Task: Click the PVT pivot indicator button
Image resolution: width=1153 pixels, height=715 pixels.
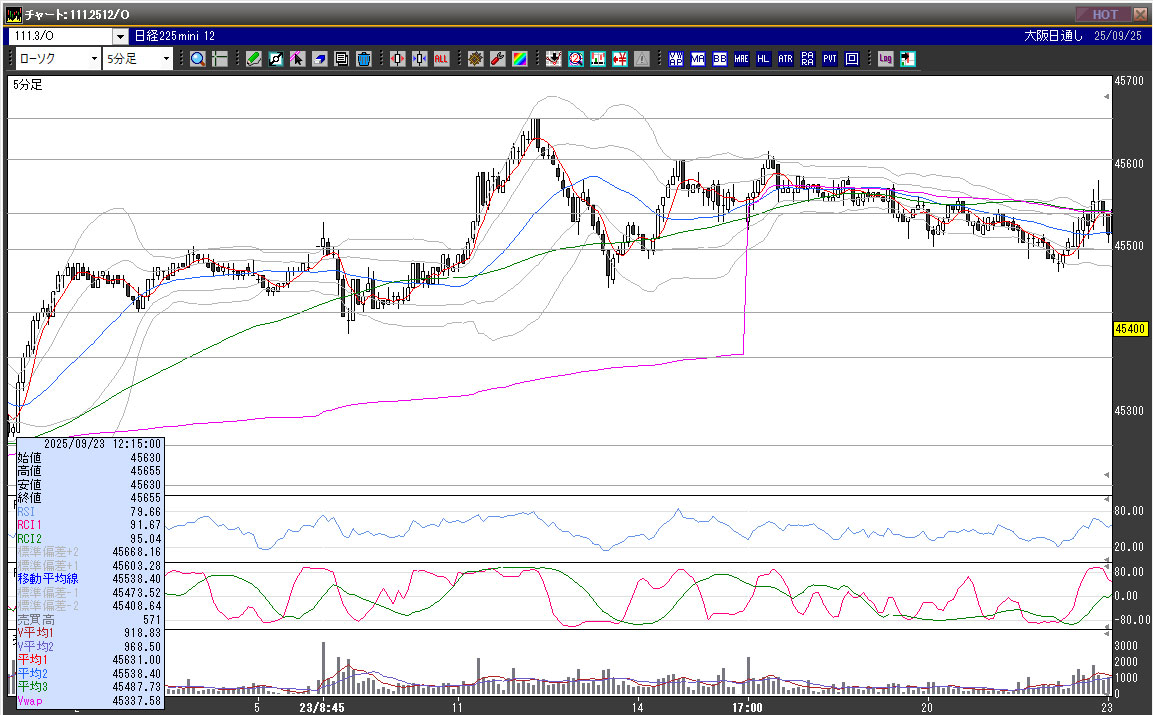Action: (829, 59)
